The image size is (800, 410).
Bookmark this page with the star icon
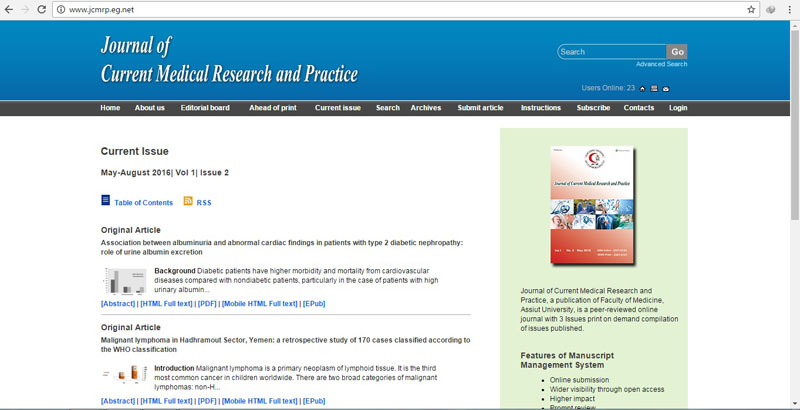[x=751, y=9]
